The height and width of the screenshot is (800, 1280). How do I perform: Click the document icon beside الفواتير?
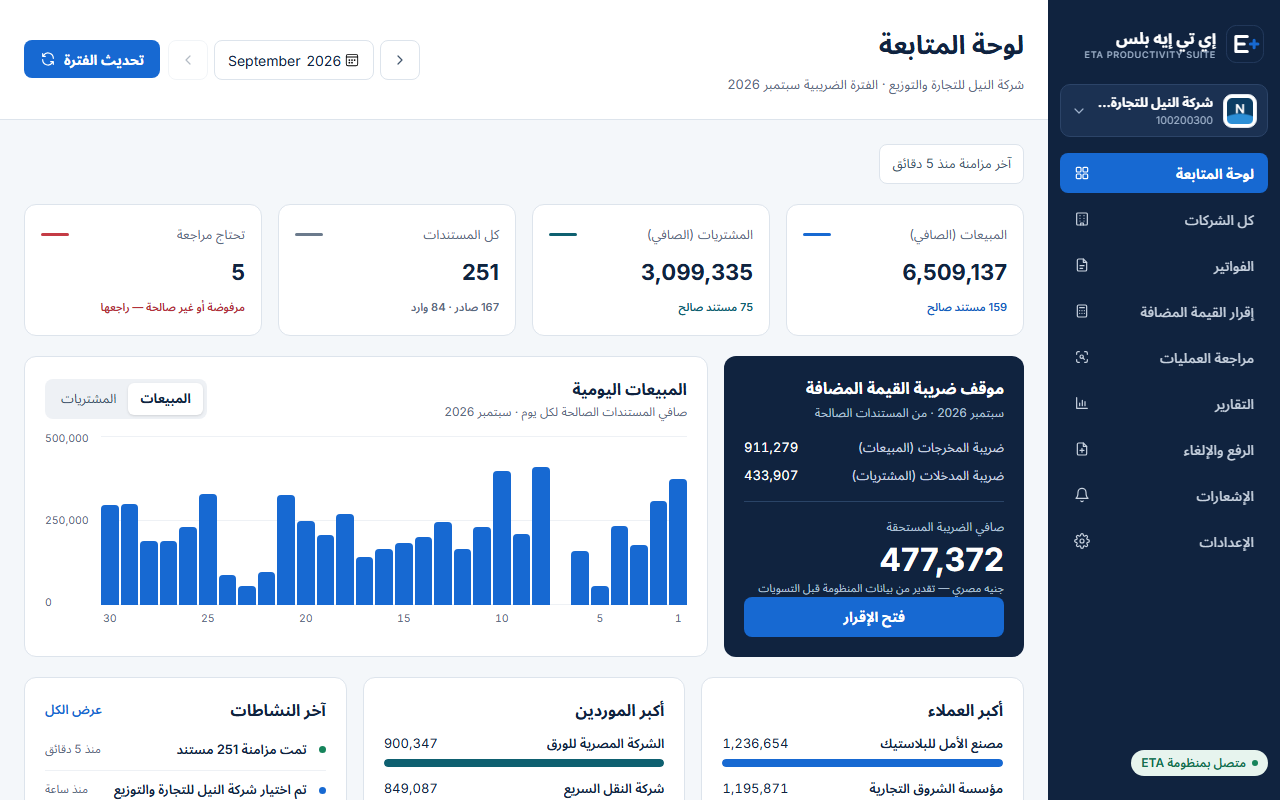[1082, 266]
